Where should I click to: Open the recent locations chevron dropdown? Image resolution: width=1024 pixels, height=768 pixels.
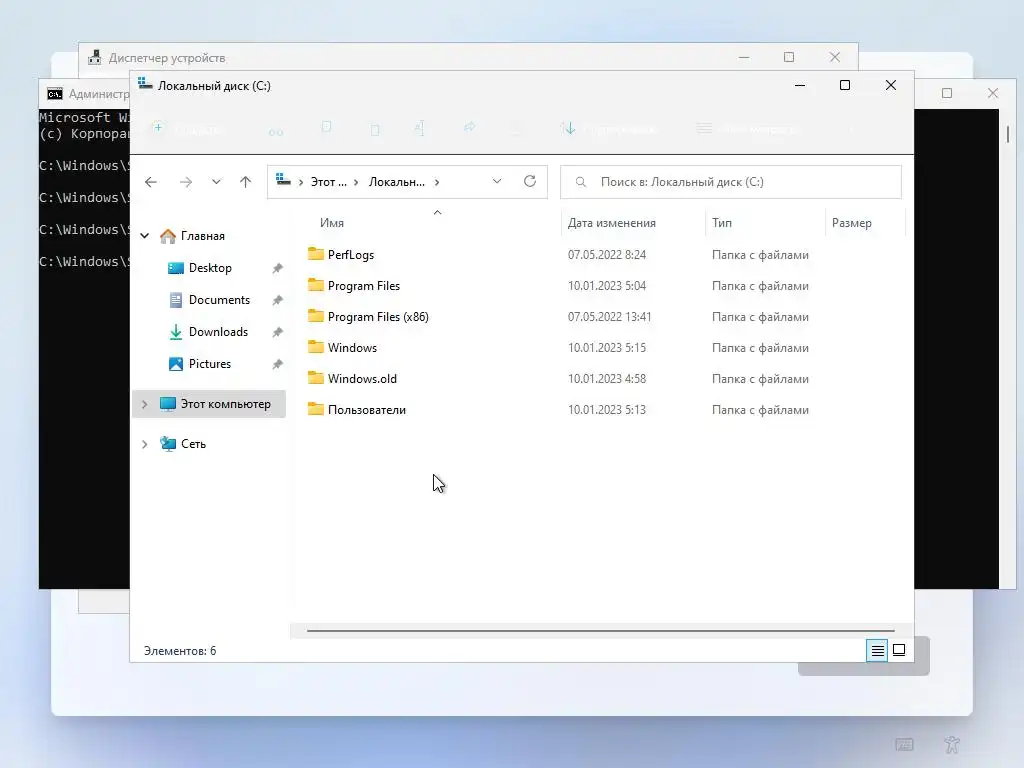click(216, 182)
